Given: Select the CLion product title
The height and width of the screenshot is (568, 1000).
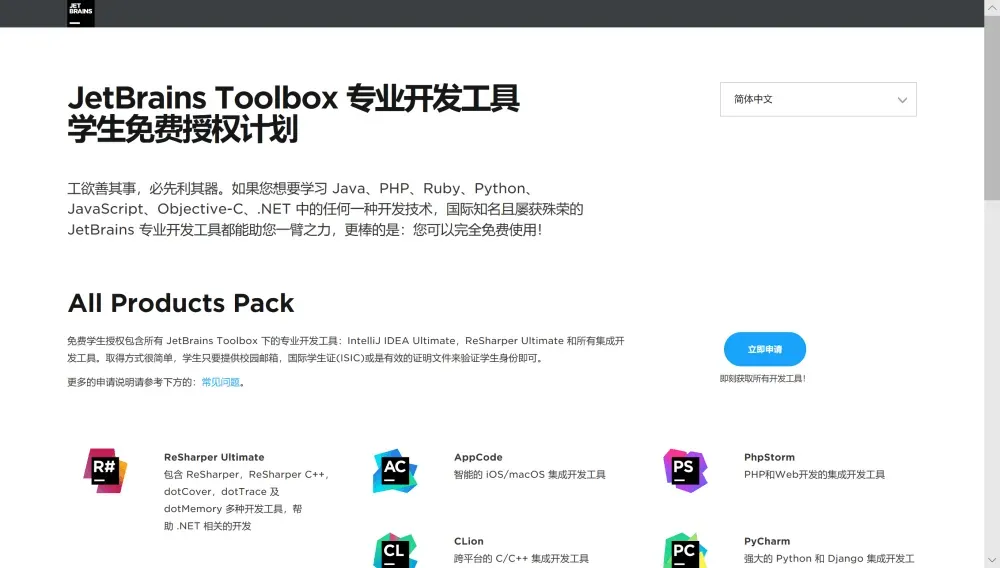Looking at the screenshot, I should [469, 541].
